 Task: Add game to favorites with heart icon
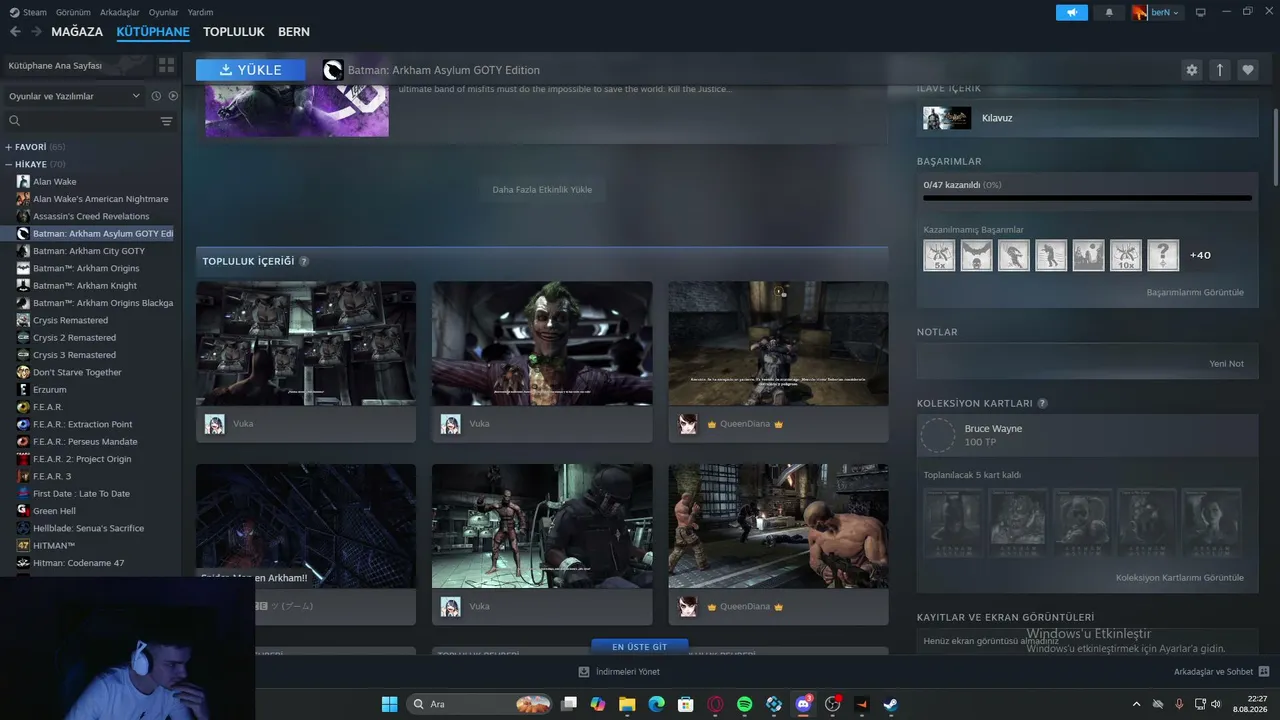tap(1247, 70)
